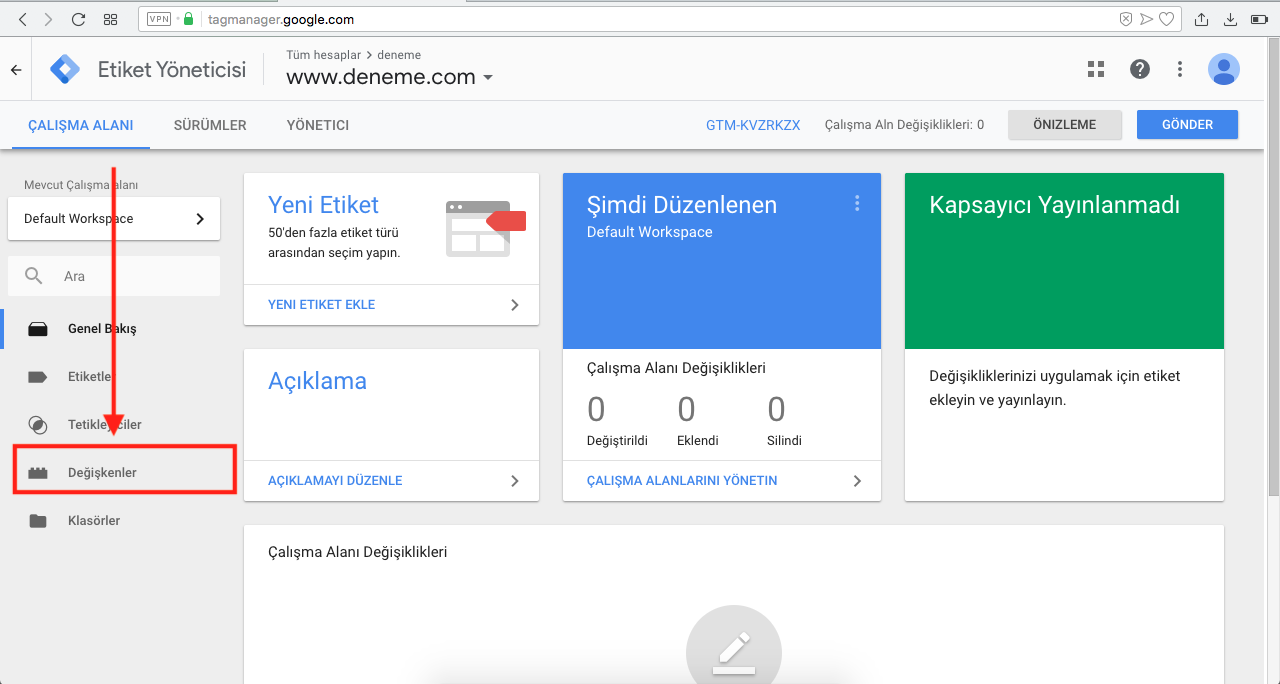Bookmark page with the heart icon

(1166, 19)
